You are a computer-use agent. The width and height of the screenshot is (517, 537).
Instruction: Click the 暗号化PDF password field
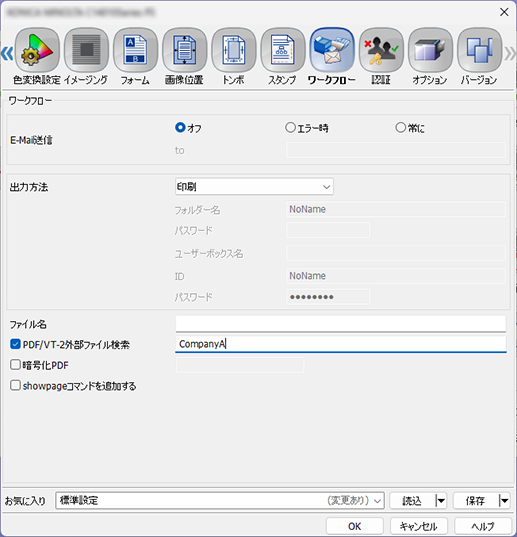coord(240,365)
